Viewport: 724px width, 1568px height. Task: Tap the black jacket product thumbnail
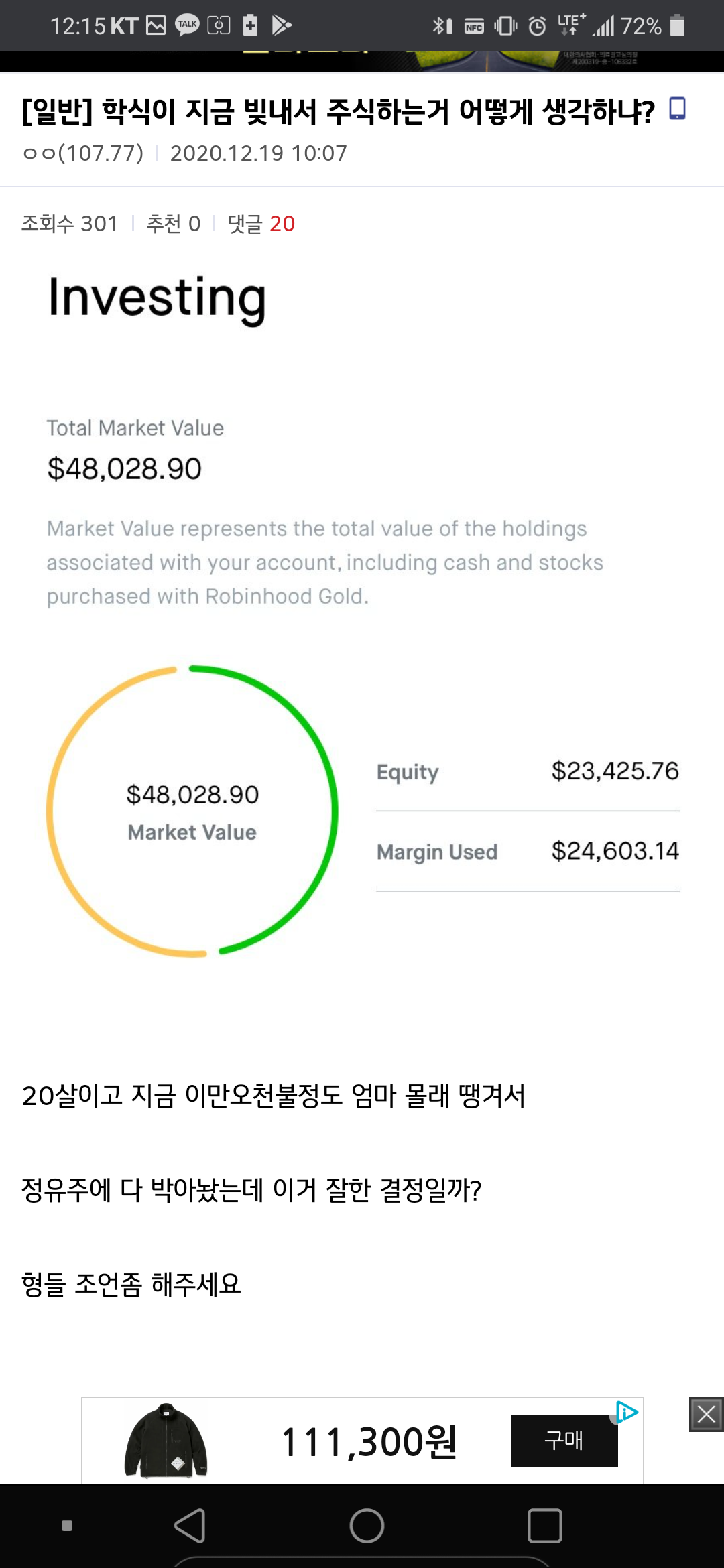click(x=166, y=1441)
